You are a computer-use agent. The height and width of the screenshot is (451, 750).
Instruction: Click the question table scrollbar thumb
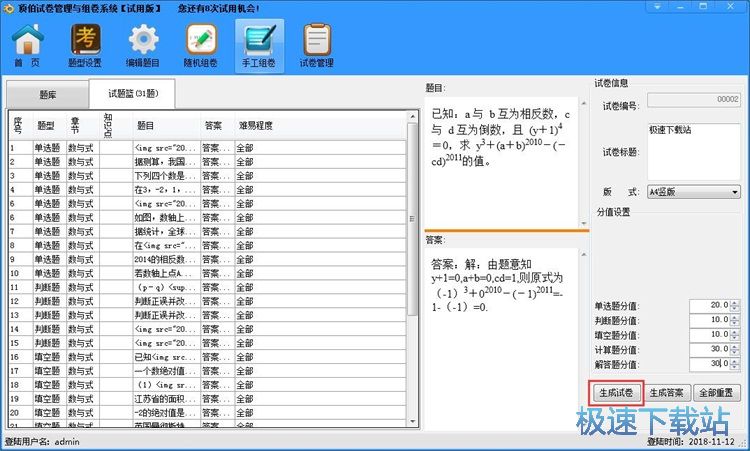pos(412,219)
